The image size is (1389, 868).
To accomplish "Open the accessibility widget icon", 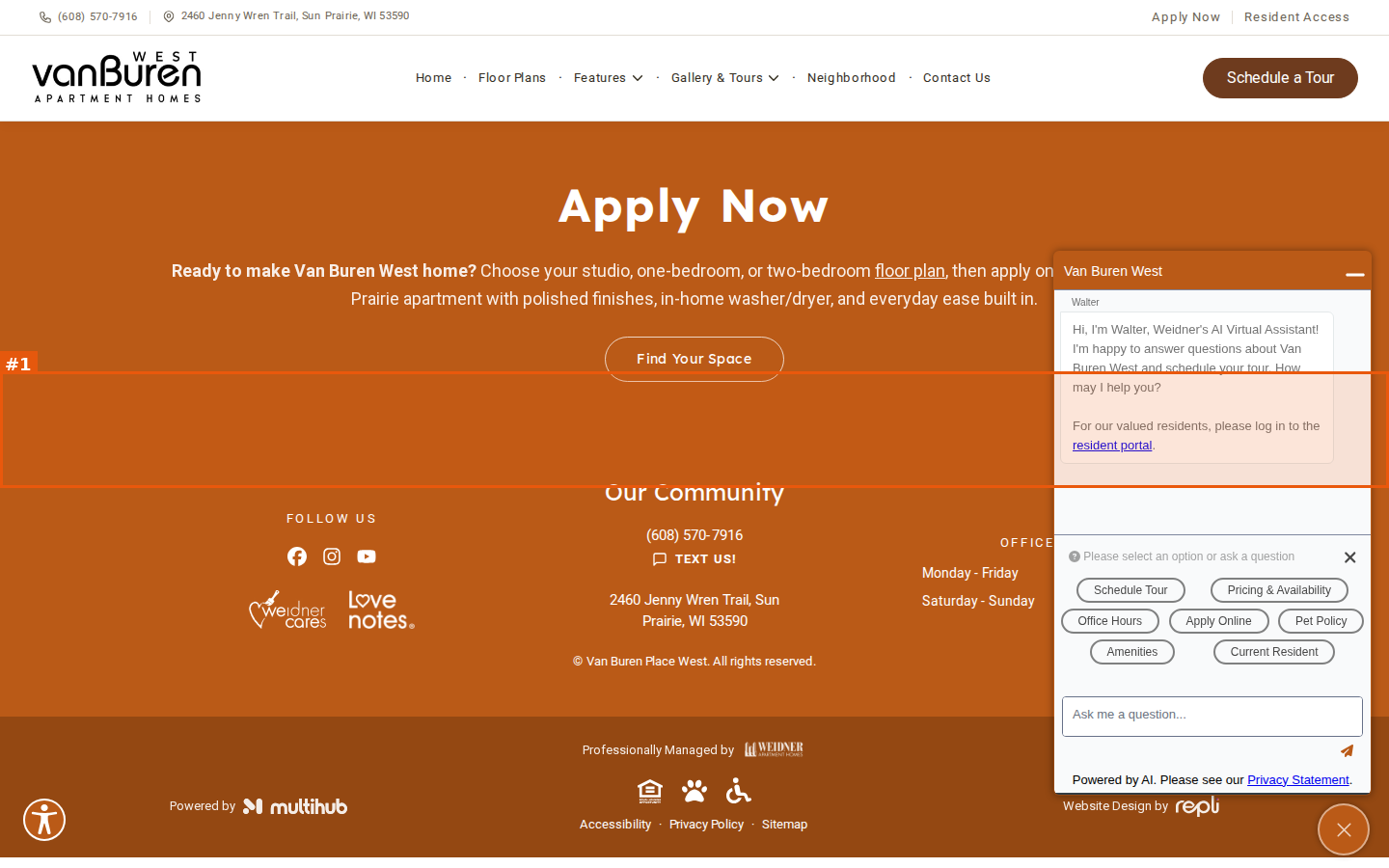I will [44, 820].
